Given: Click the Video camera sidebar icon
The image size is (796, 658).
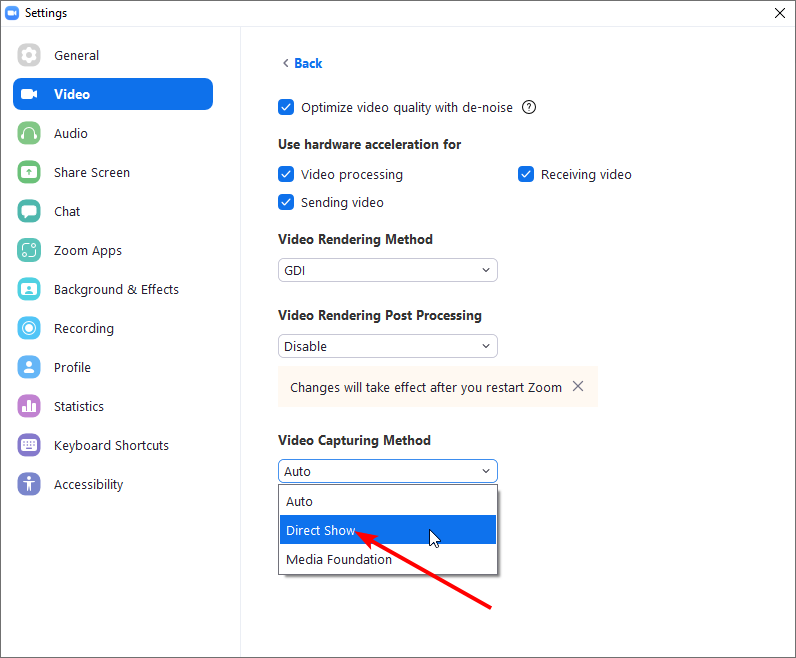Looking at the screenshot, I should [x=29, y=94].
